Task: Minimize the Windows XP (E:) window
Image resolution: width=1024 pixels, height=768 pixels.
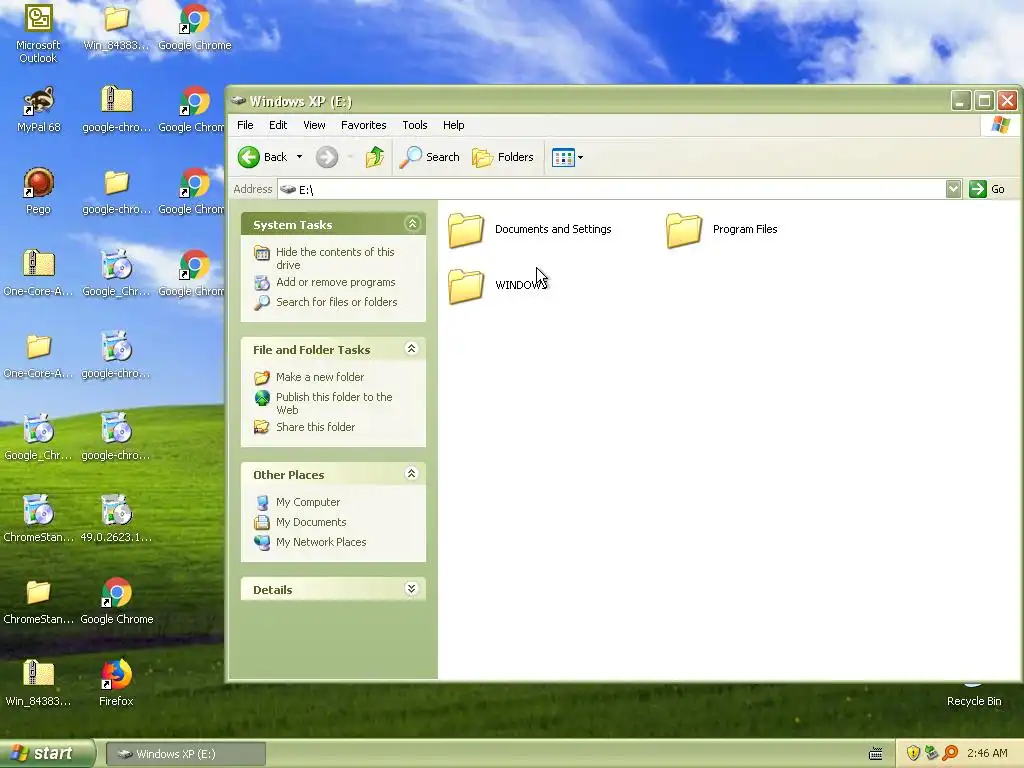Action: pos(961,101)
